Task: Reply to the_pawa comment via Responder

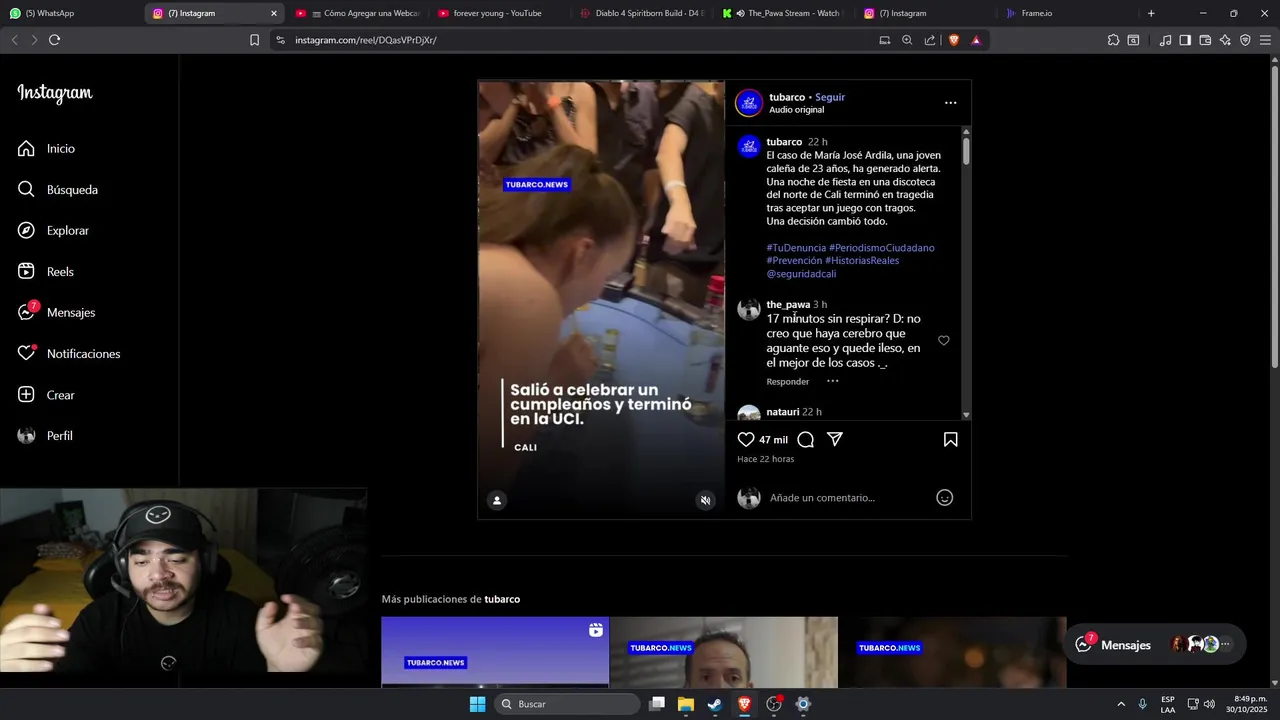Action: pyautogui.click(x=788, y=381)
